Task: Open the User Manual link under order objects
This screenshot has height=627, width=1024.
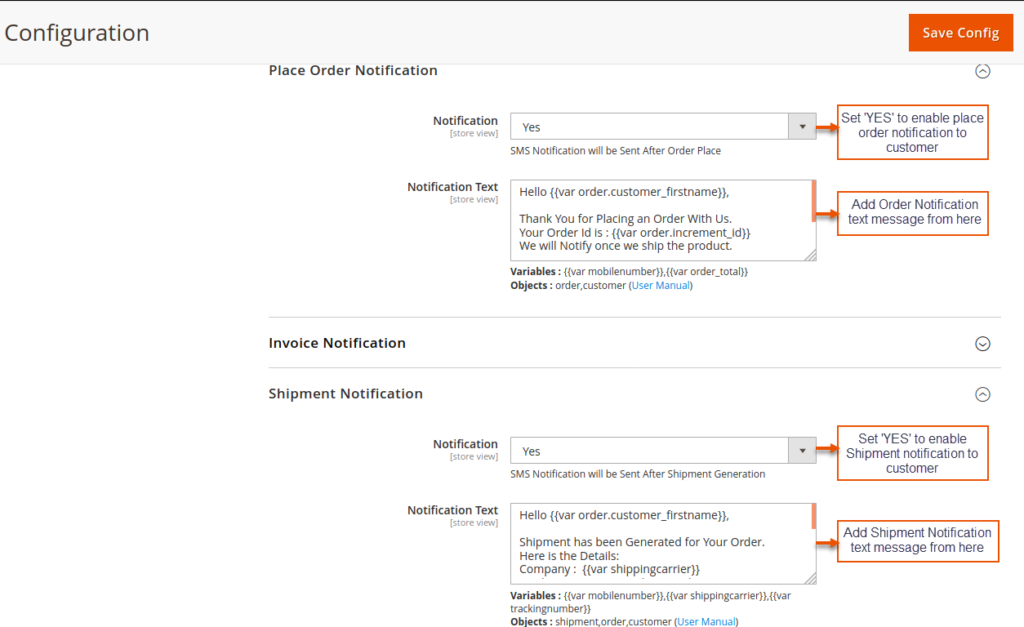Action: (660, 285)
